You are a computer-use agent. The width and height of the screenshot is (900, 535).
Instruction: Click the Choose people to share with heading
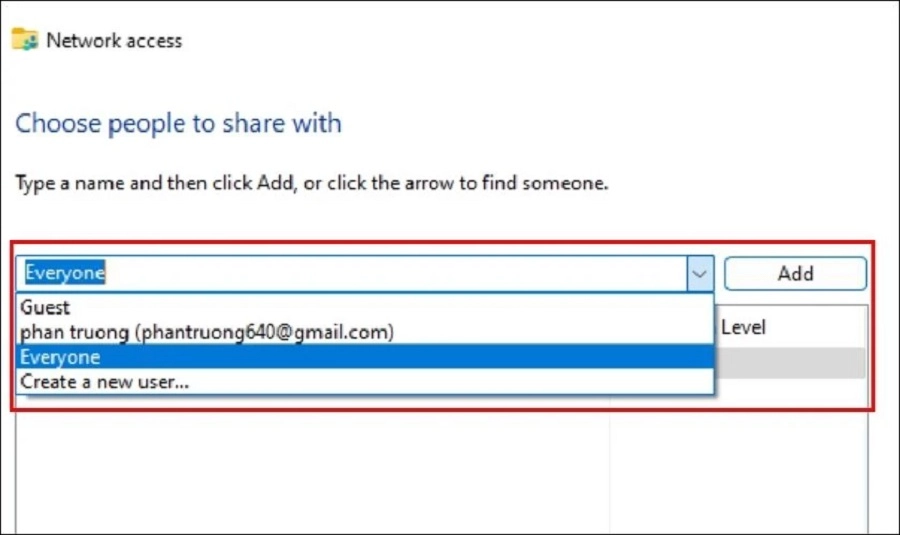(179, 123)
